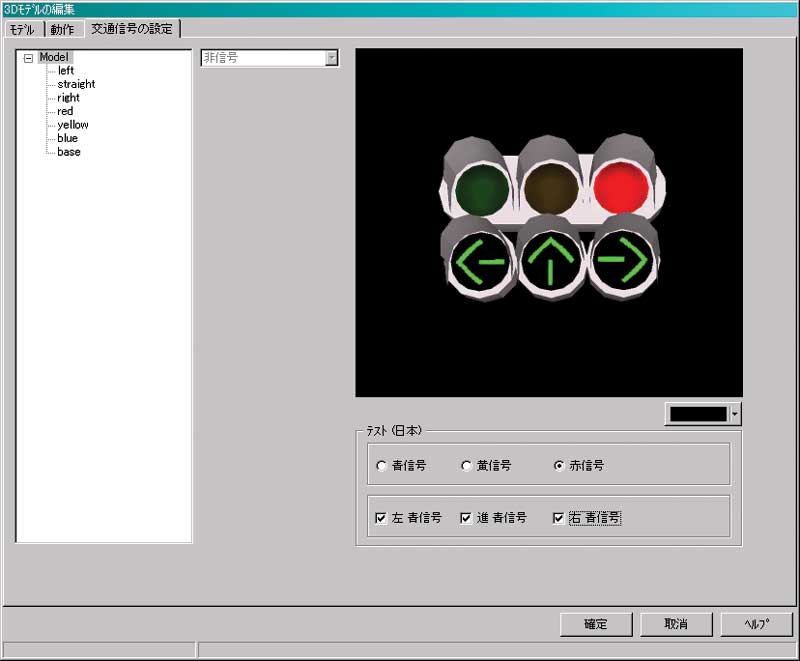Select the yellow tree item
800x661 pixels.
tap(73, 124)
